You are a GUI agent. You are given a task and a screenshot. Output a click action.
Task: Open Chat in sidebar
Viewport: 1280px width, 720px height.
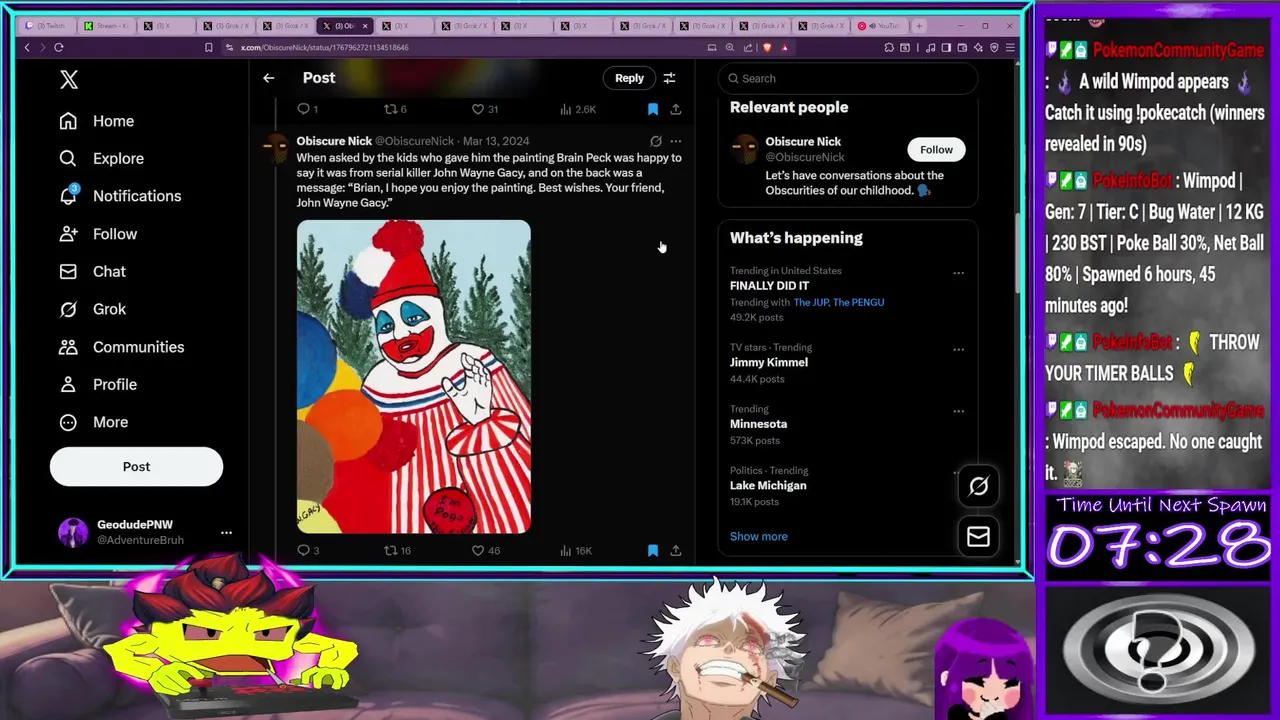tap(93, 271)
